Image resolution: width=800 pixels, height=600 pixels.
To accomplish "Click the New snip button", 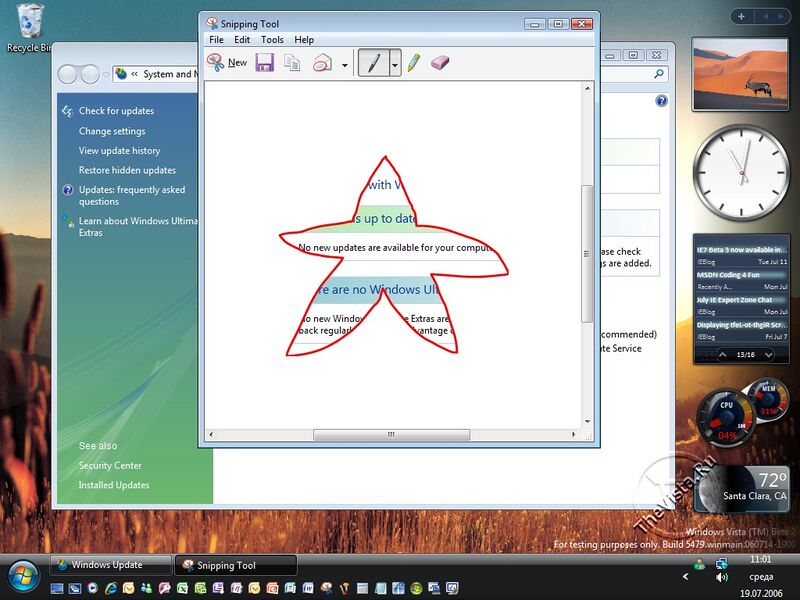I will [227, 63].
